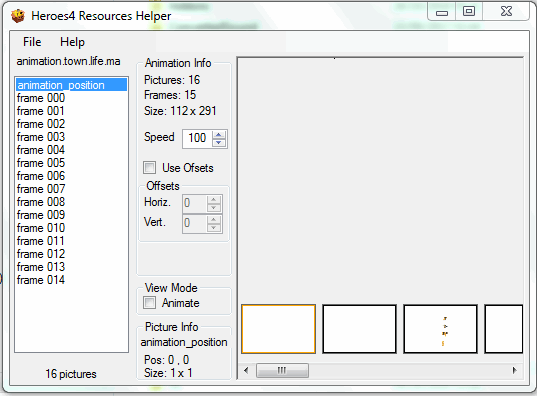Open the Help menu
This screenshot has height=396, width=537.
coord(72,42)
